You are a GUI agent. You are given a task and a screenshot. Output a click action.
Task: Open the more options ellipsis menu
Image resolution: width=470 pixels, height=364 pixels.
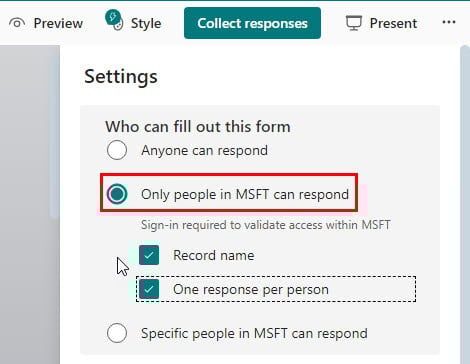[449, 22]
